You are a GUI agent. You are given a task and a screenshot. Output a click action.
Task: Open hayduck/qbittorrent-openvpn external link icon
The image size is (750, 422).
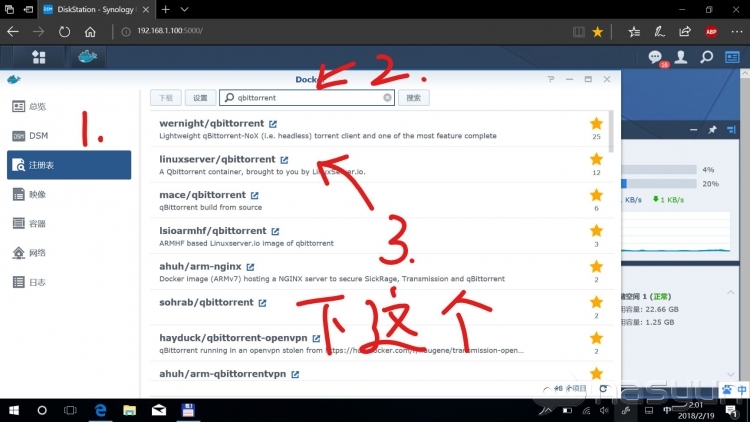click(316, 338)
